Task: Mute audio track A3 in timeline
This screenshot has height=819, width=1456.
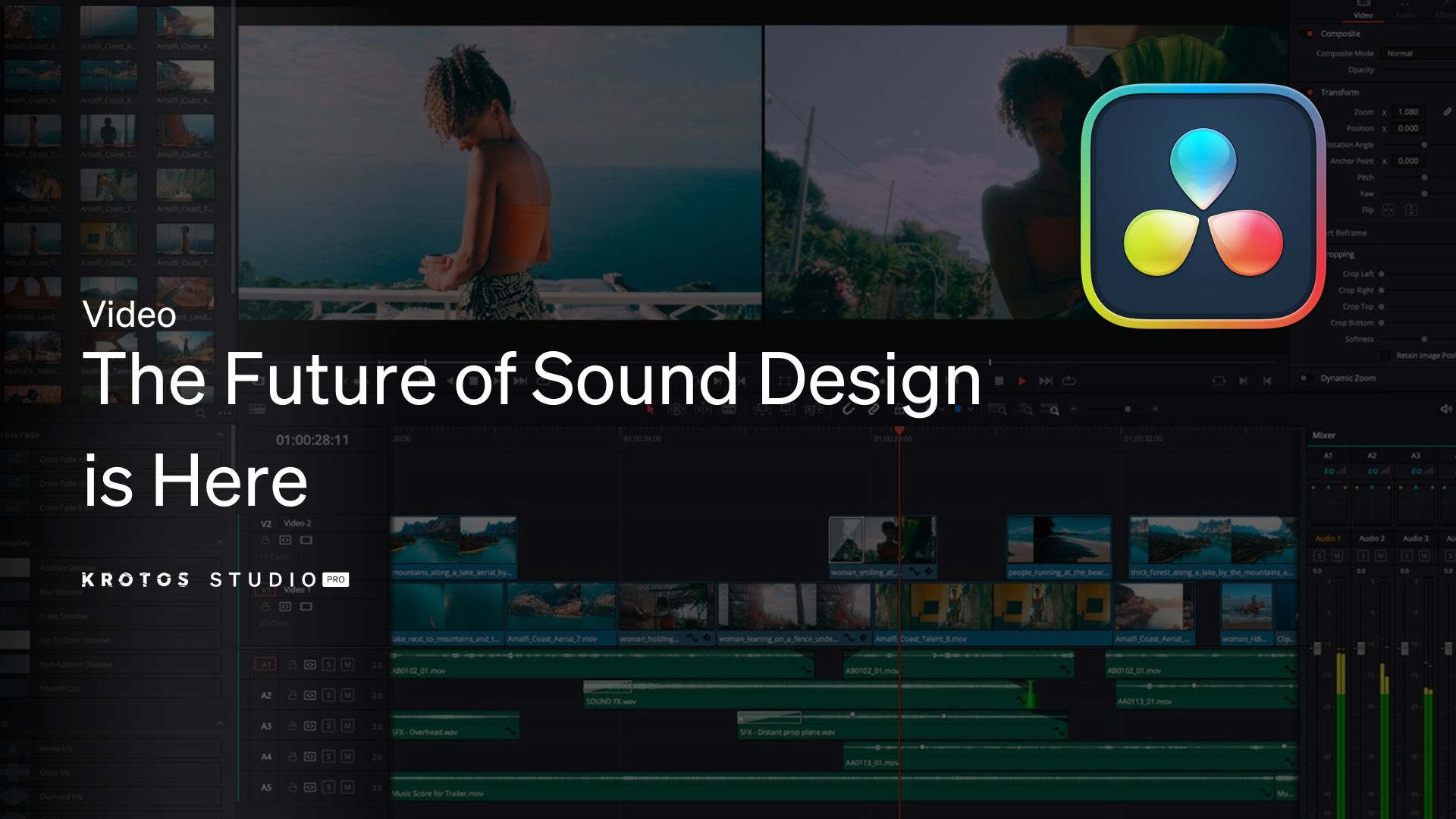Action: [347, 726]
